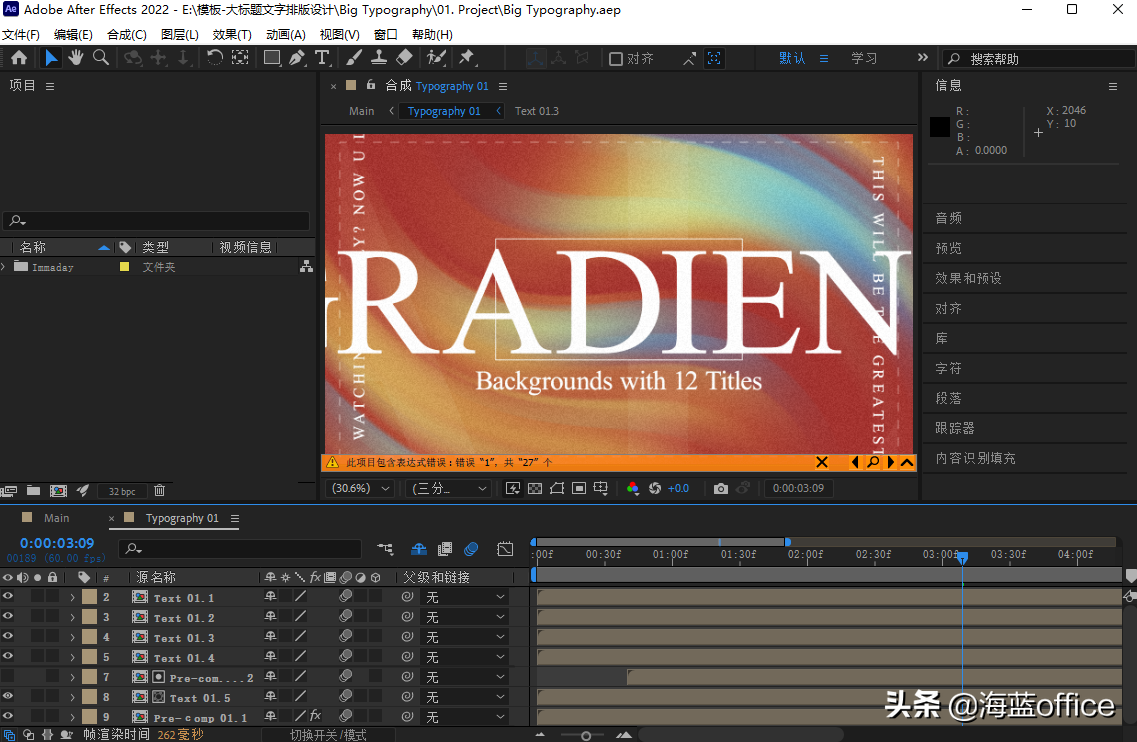
Task: Open composition flowchart in timeline
Action: [x=385, y=549]
